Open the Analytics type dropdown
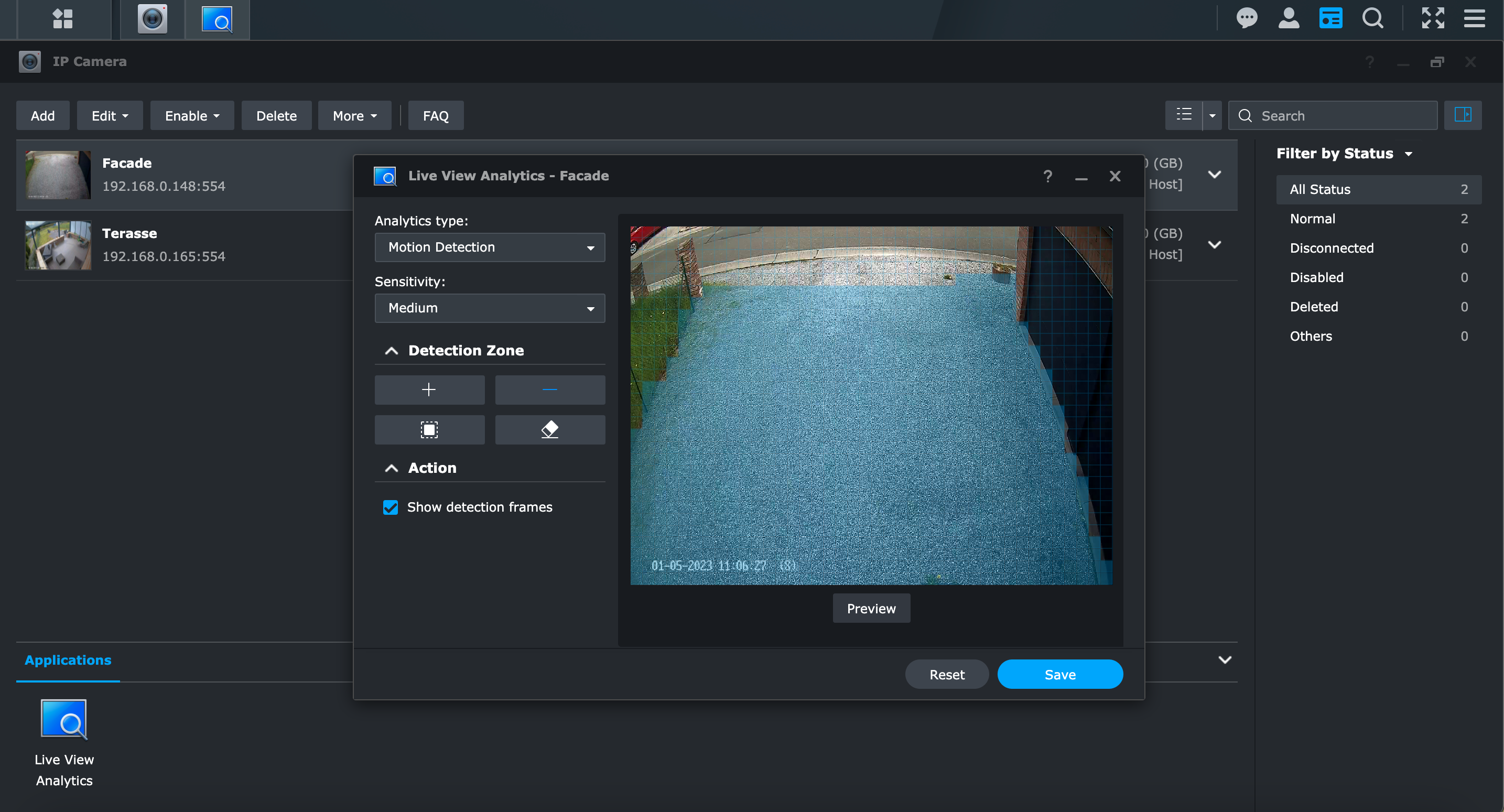The height and width of the screenshot is (812, 1504). coord(489,247)
